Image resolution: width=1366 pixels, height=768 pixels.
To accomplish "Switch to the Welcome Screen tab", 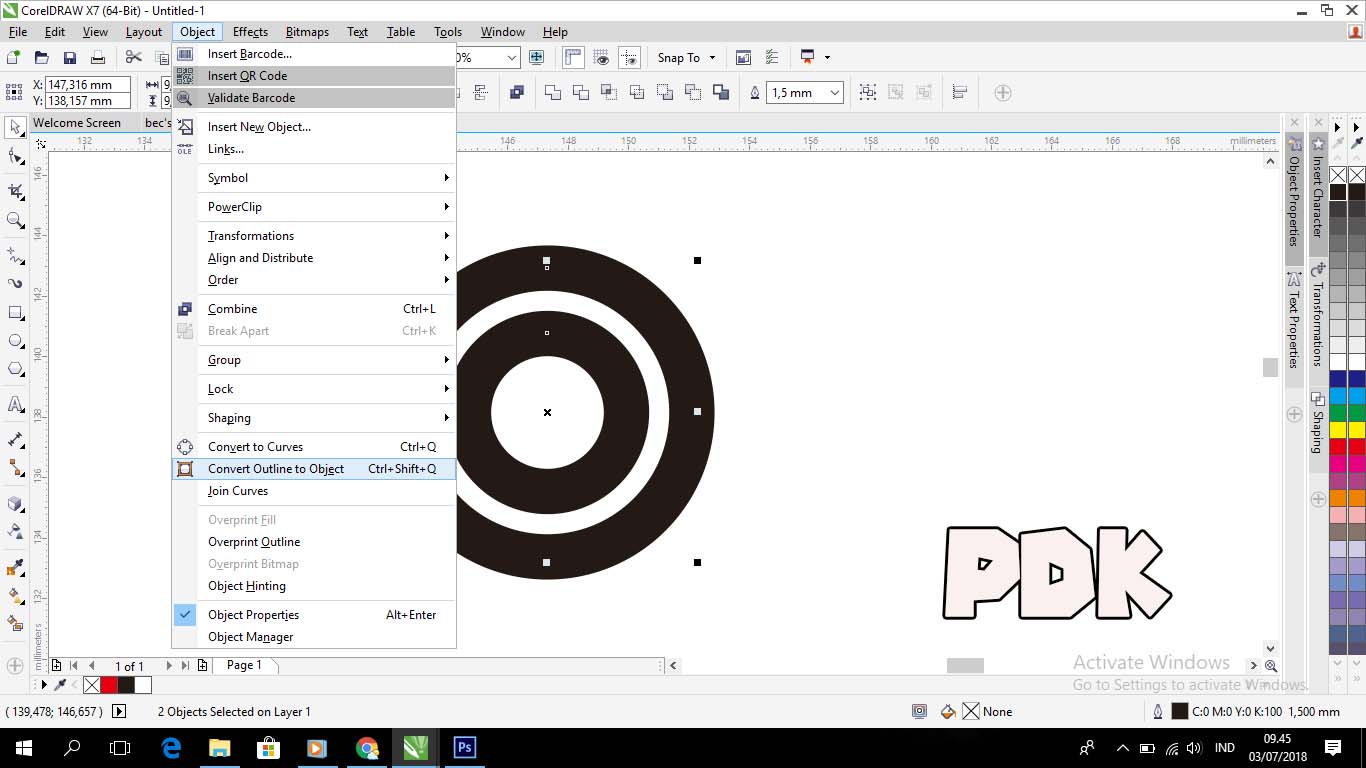I will 77,123.
